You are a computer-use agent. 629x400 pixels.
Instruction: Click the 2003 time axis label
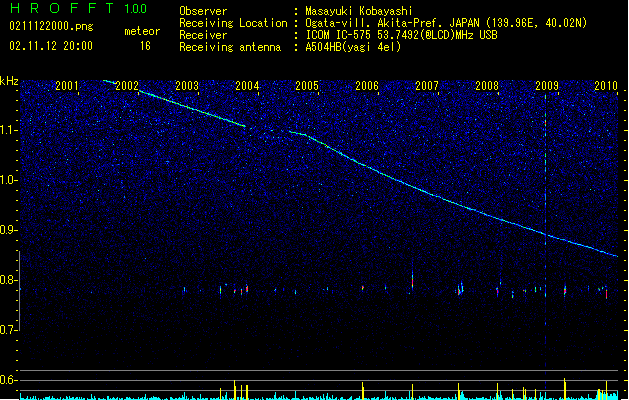pyautogui.click(x=187, y=85)
